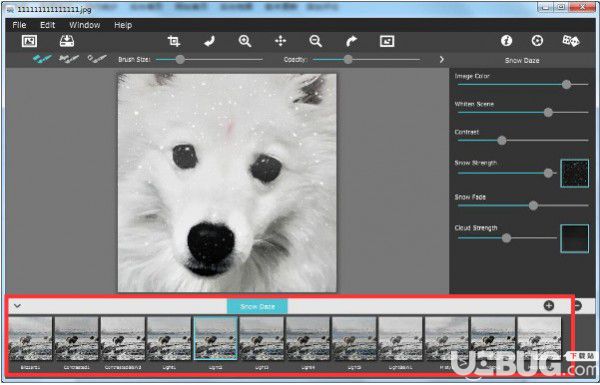Click the snow texture swatch next to Snow Strength
Viewport: 600px width, 385px height.
pyautogui.click(x=574, y=173)
